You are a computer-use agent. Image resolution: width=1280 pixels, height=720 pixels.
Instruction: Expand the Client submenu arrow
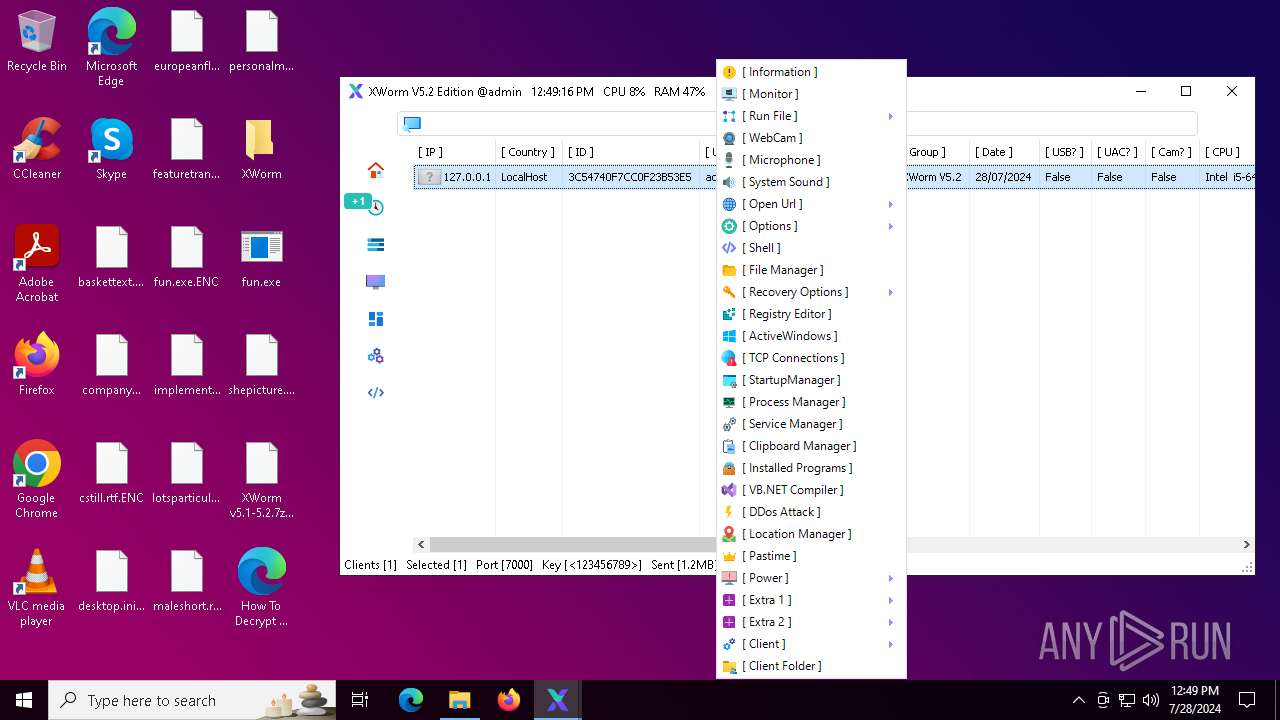pyautogui.click(x=890, y=644)
